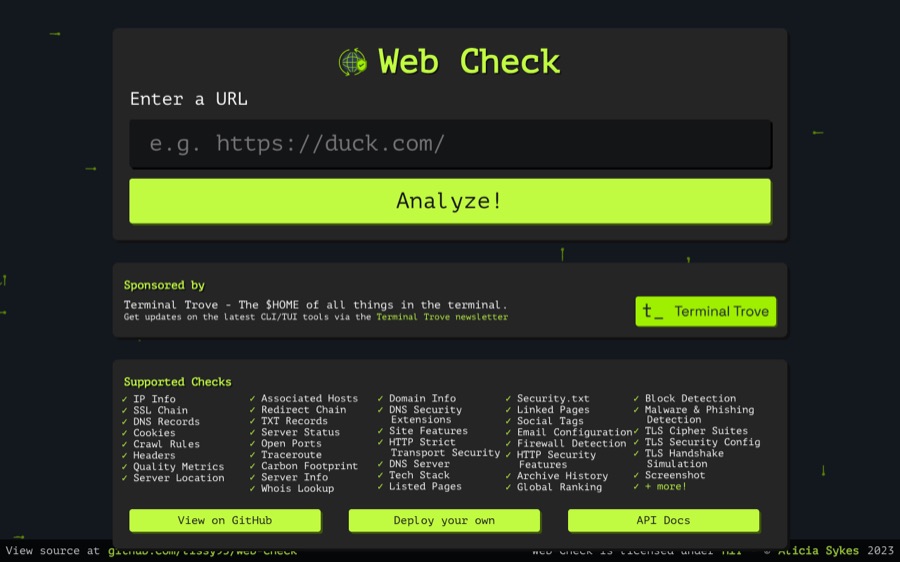Click the Linked Pages check item
Screen dimensions: 900x562
tap(553, 409)
